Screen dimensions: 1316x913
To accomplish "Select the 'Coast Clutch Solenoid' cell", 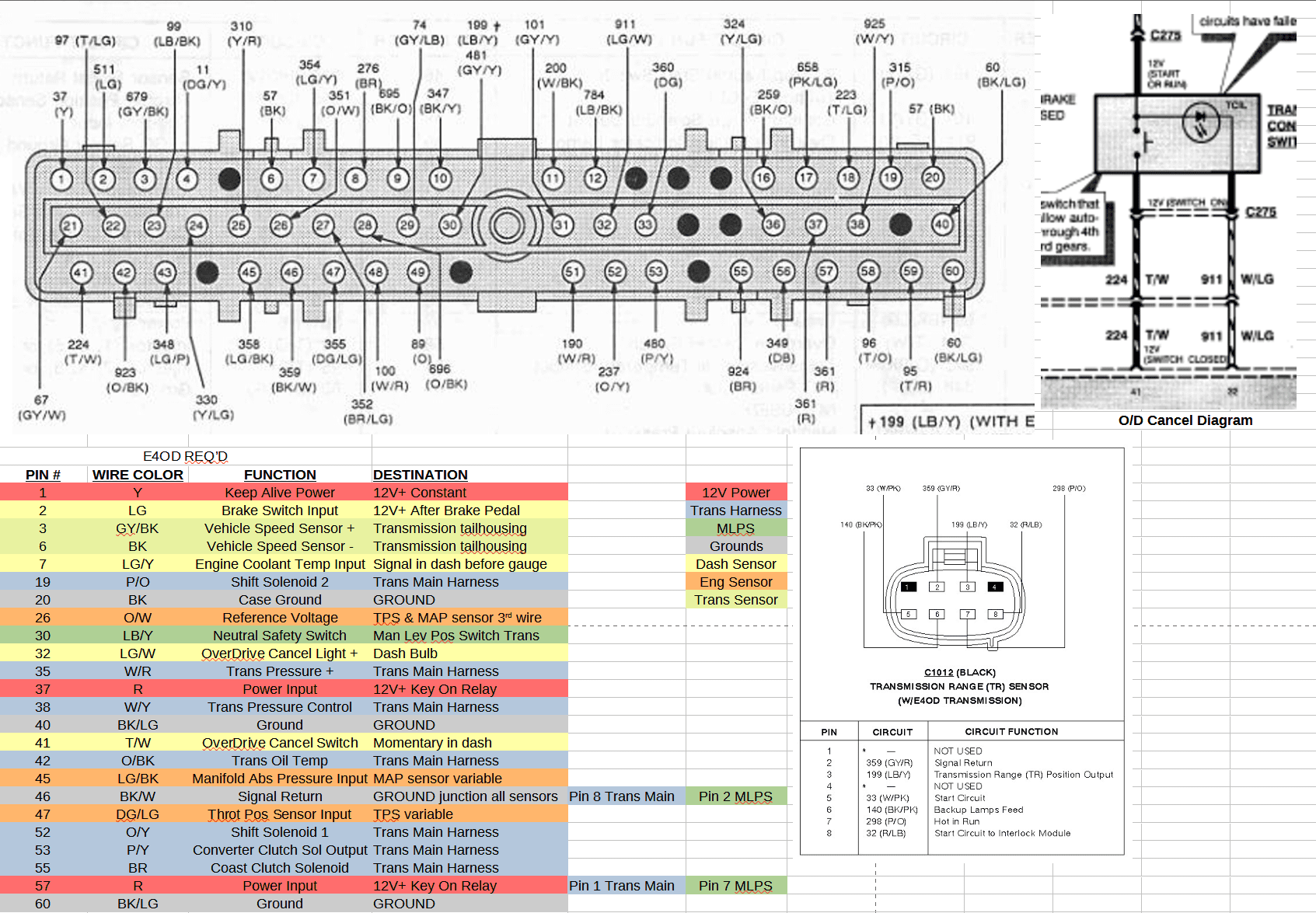I will [x=280, y=868].
